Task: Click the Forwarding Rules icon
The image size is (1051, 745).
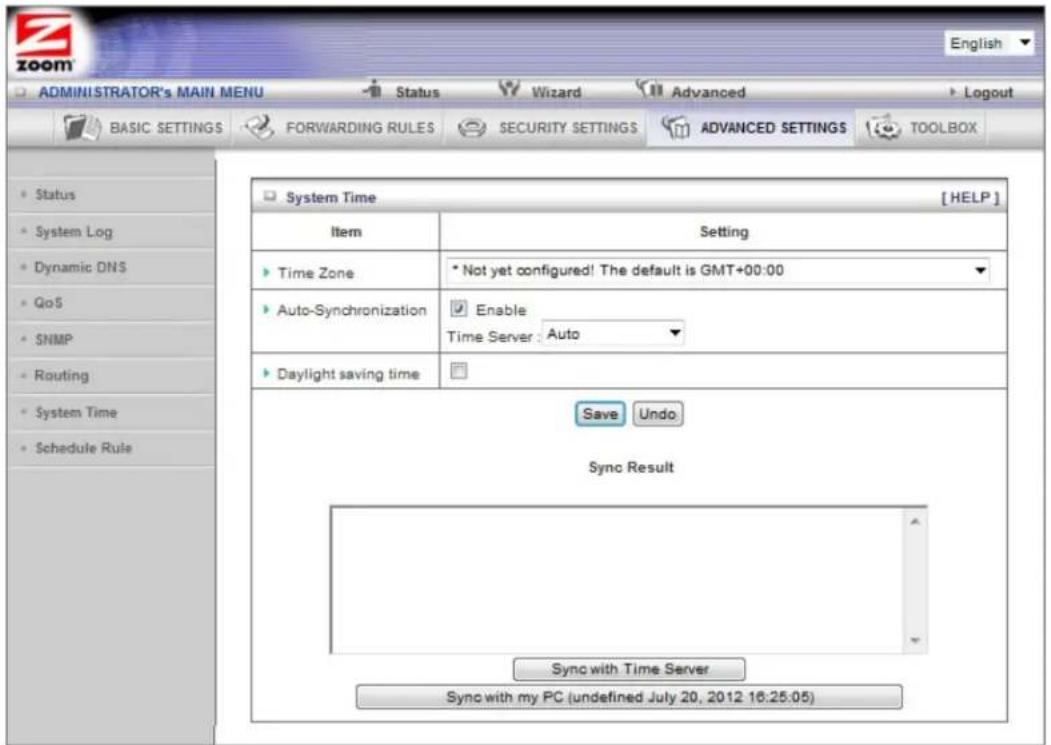Action: click(258, 127)
